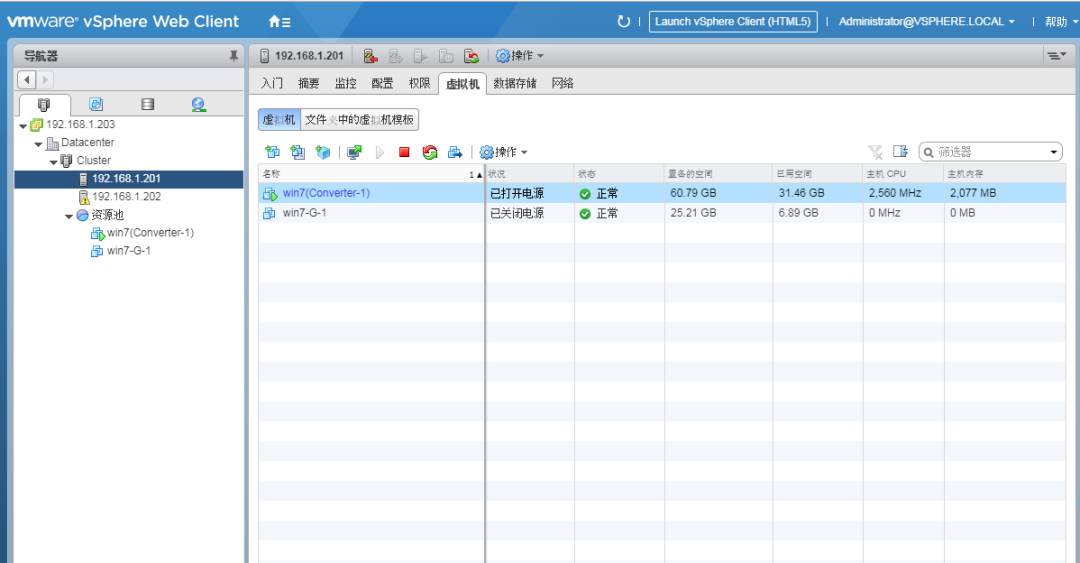The height and width of the screenshot is (563, 1080).
Task: Select the Hosts and Clusters navigator tab icon
Action: 44,105
